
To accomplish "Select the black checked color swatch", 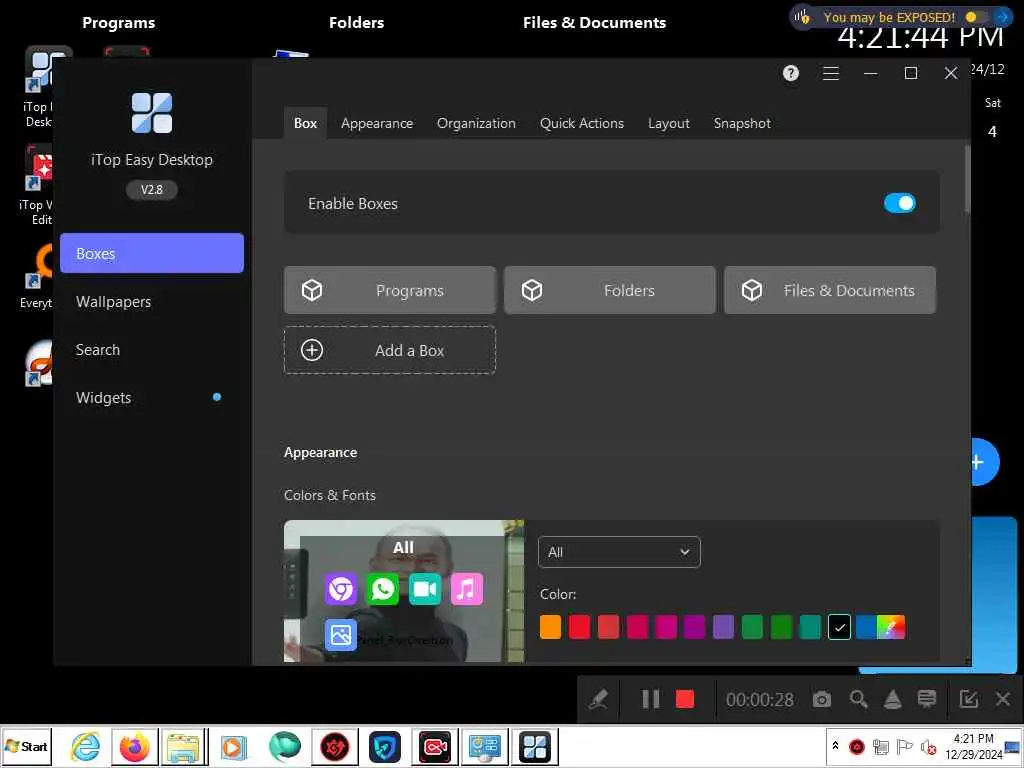I will coord(839,627).
